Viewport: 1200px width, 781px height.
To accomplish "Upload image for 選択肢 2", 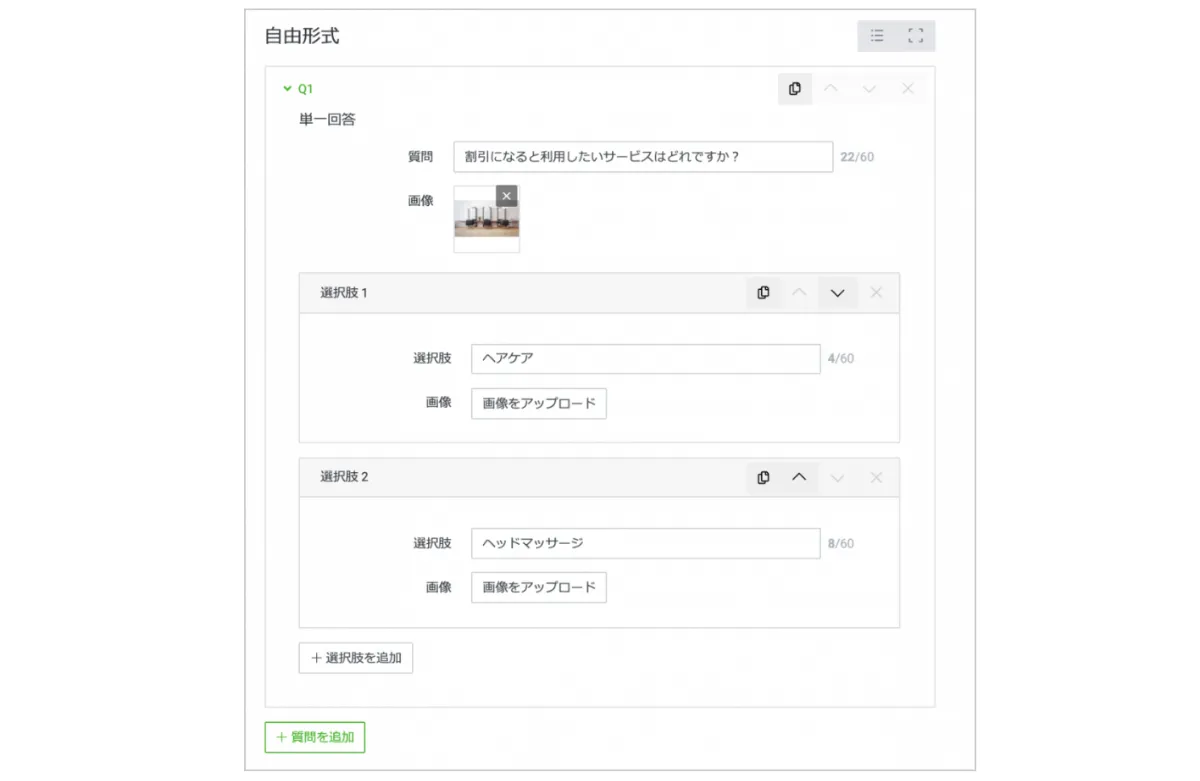I will [x=539, y=587].
